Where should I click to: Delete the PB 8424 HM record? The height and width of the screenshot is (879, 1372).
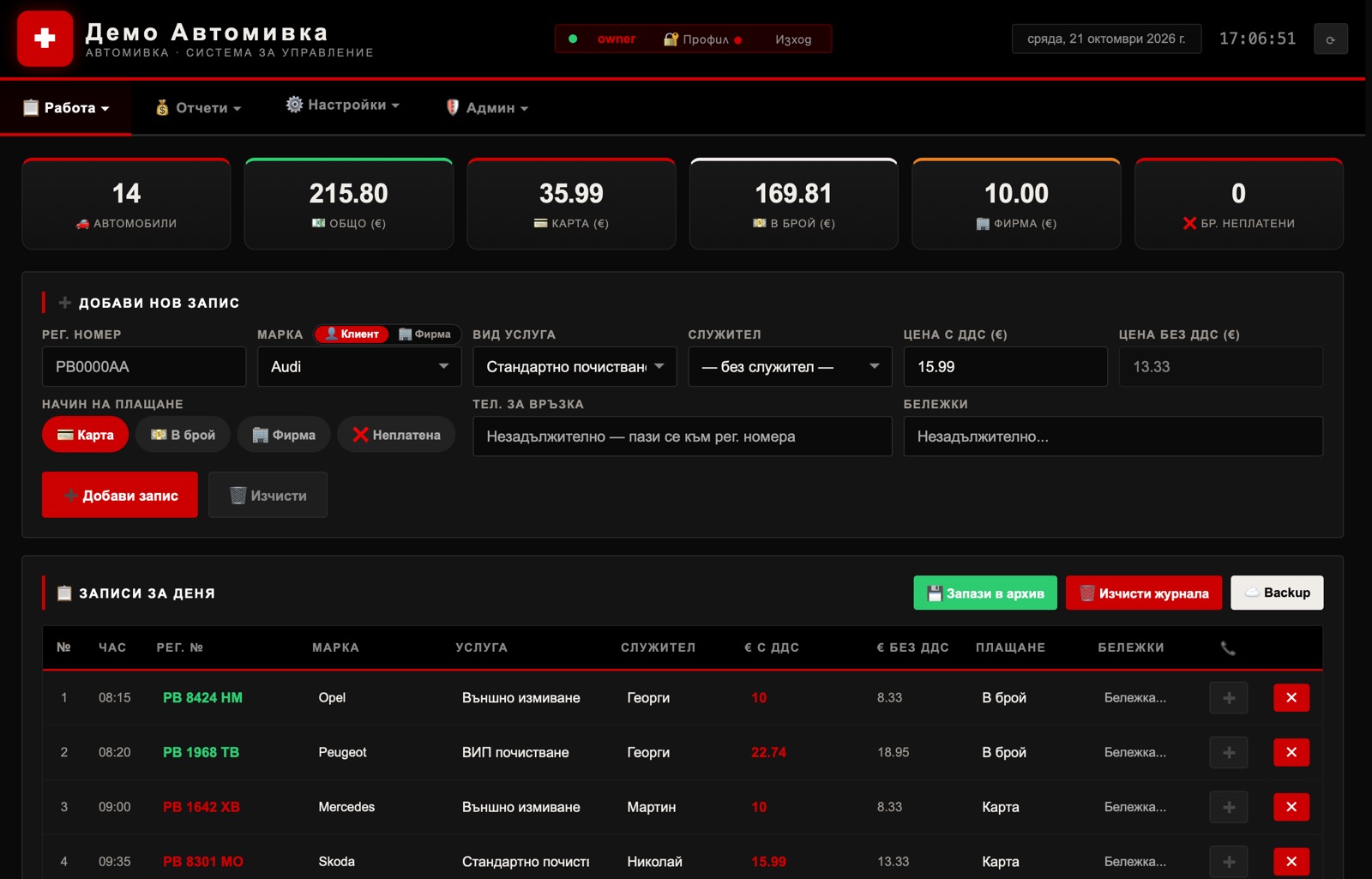[1291, 698]
